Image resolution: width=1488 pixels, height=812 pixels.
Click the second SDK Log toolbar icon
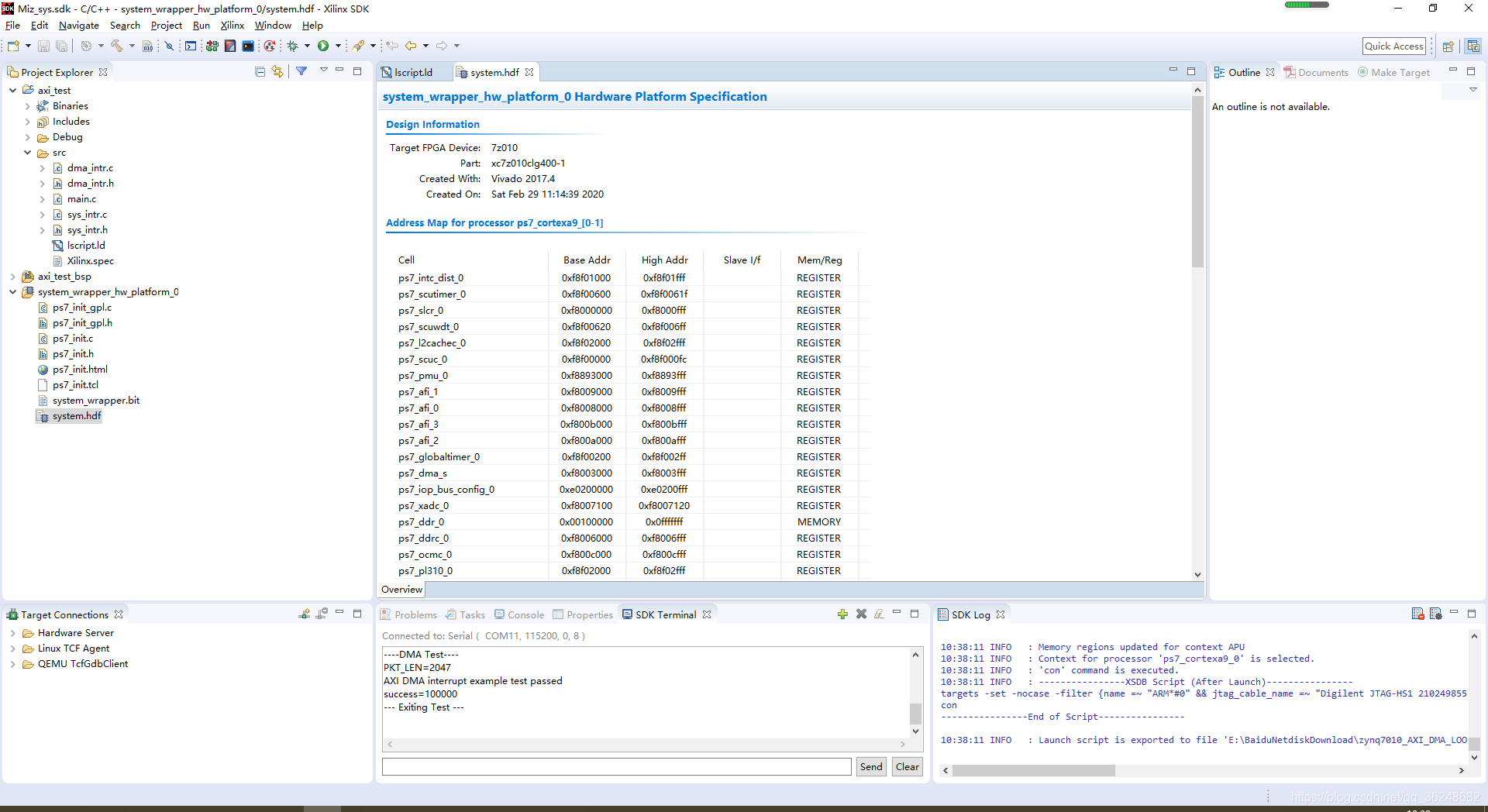tap(1435, 614)
